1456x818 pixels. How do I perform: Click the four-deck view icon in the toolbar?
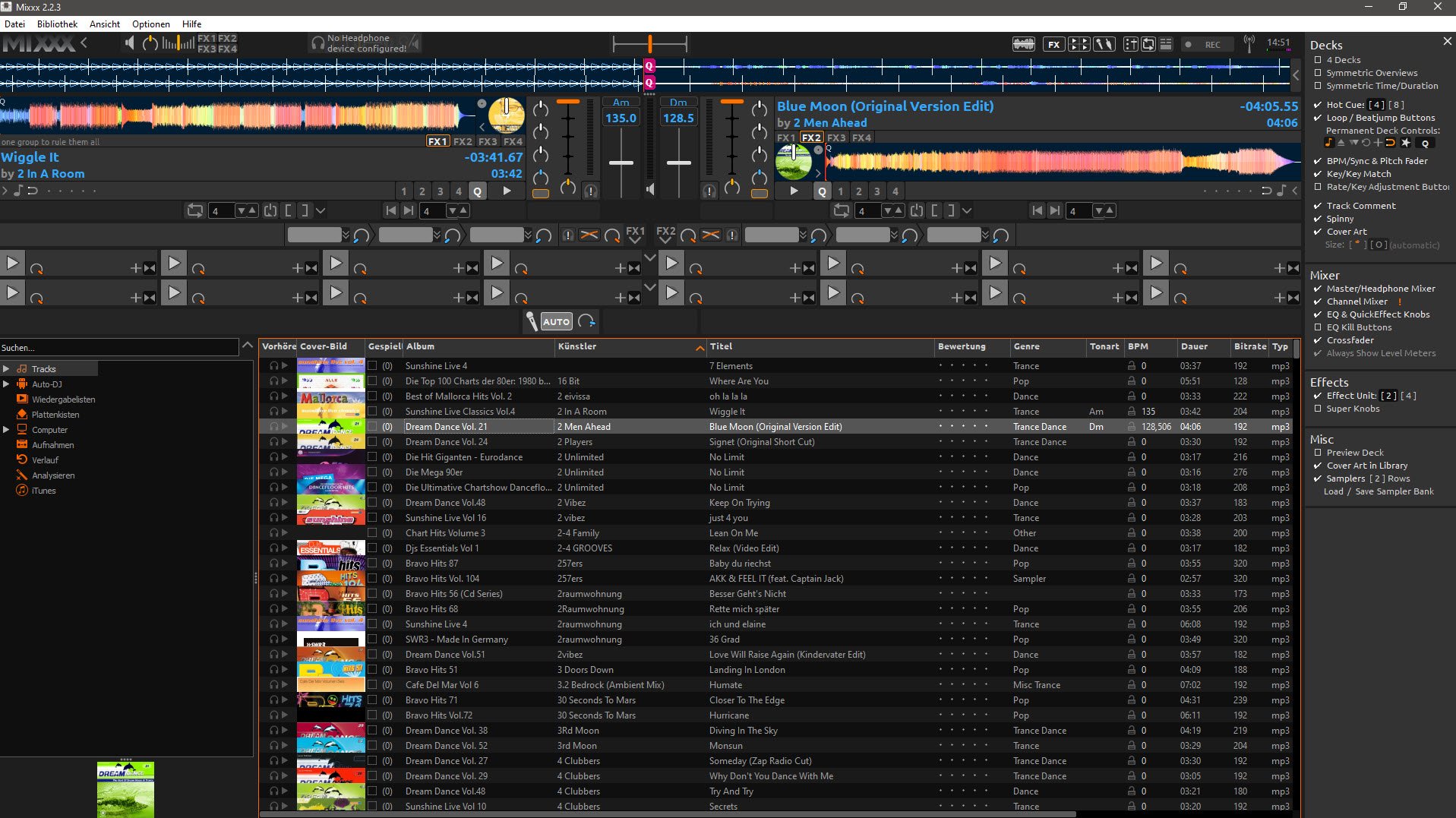coord(1079,44)
